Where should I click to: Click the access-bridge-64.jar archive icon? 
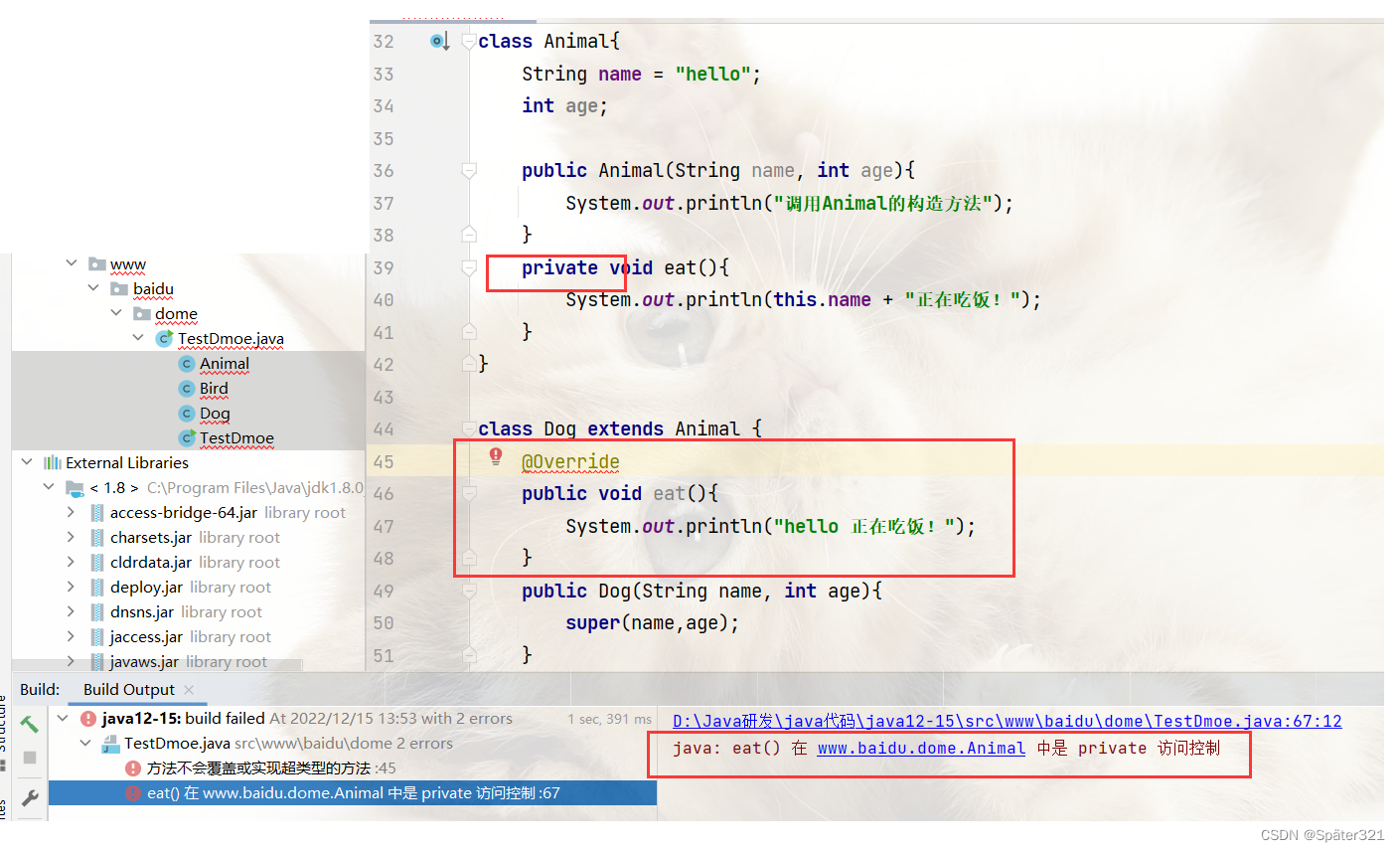[x=97, y=513]
